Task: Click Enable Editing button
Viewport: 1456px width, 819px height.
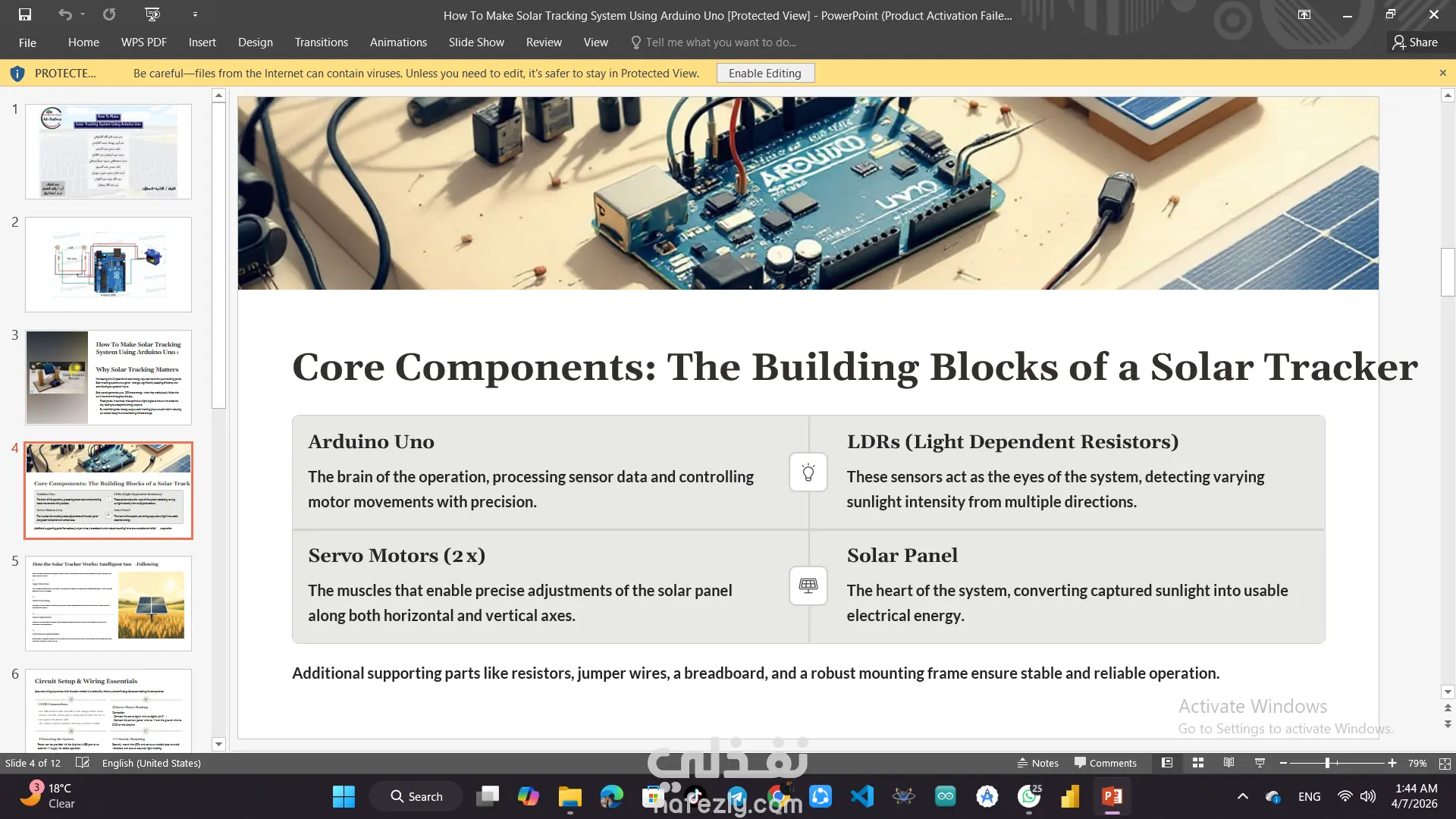Action: point(764,73)
